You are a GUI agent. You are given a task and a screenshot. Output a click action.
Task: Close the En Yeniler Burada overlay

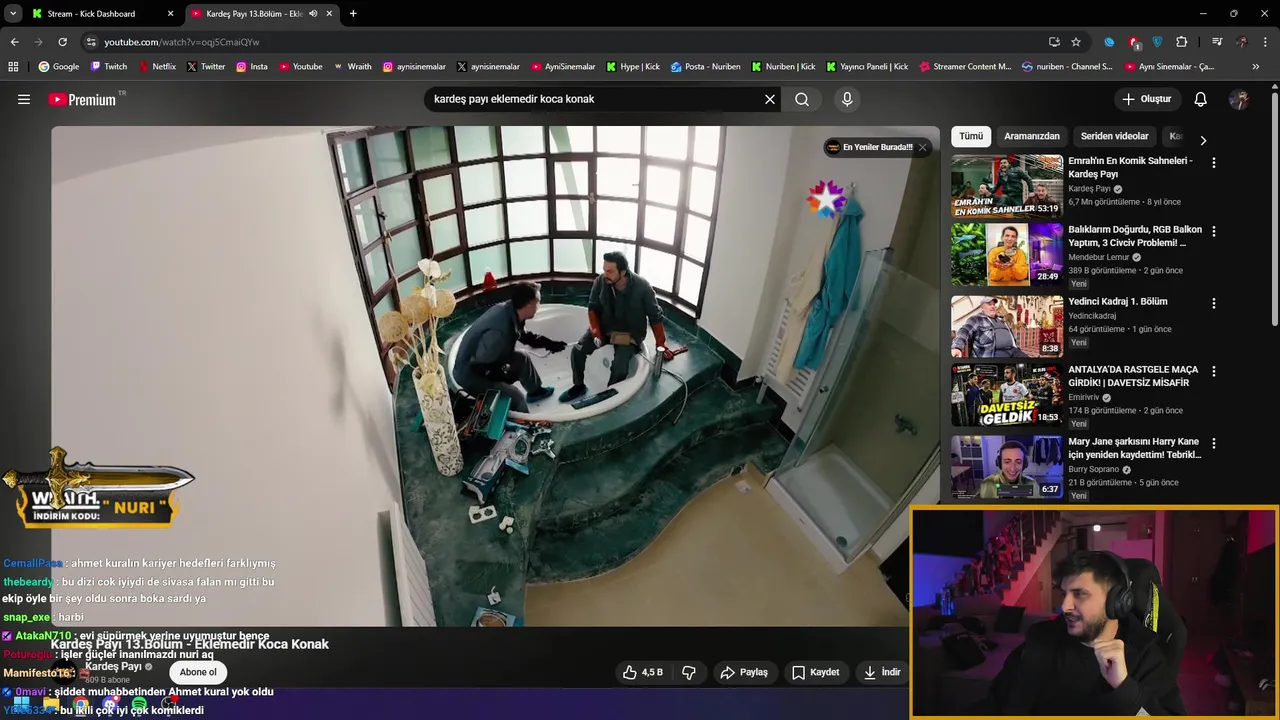coord(923,147)
